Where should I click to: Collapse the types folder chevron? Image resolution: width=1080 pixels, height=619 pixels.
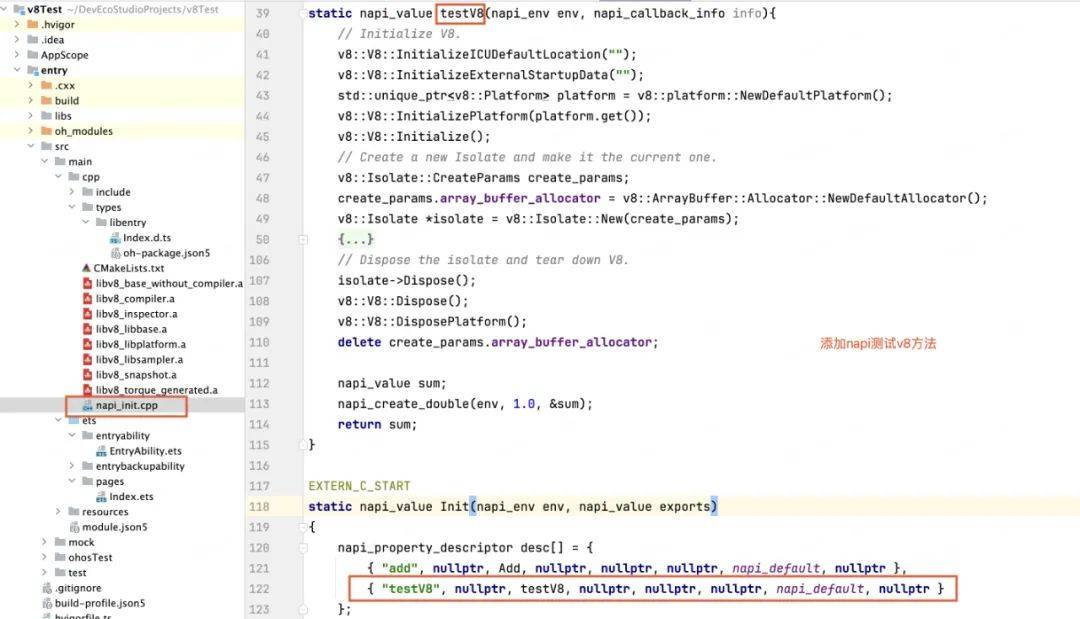point(72,207)
